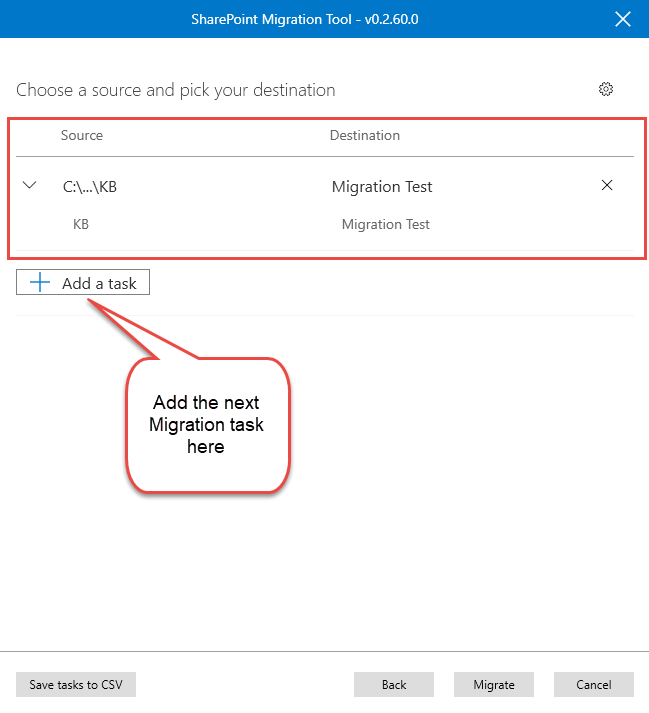Click the Choose a source heading

tap(176, 90)
